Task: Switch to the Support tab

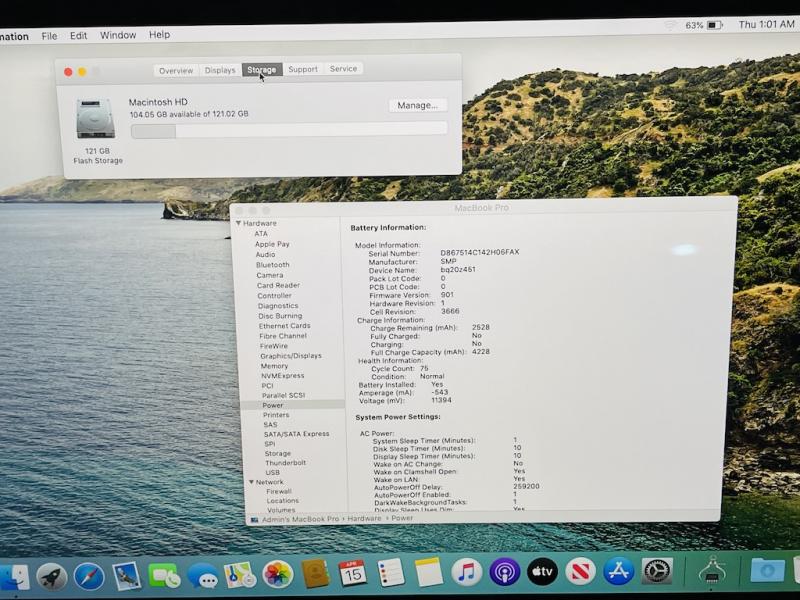Action: point(303,69)
